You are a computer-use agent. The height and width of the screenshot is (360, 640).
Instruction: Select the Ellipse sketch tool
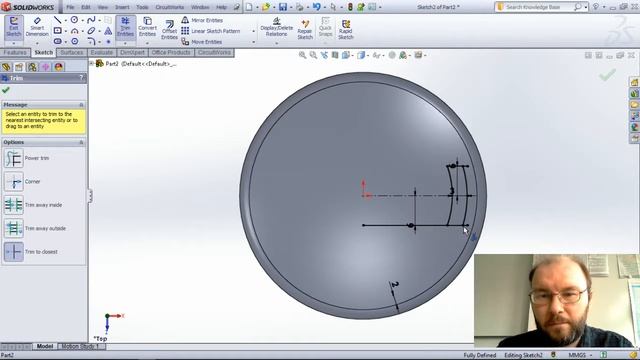click(x=91, y=31)
